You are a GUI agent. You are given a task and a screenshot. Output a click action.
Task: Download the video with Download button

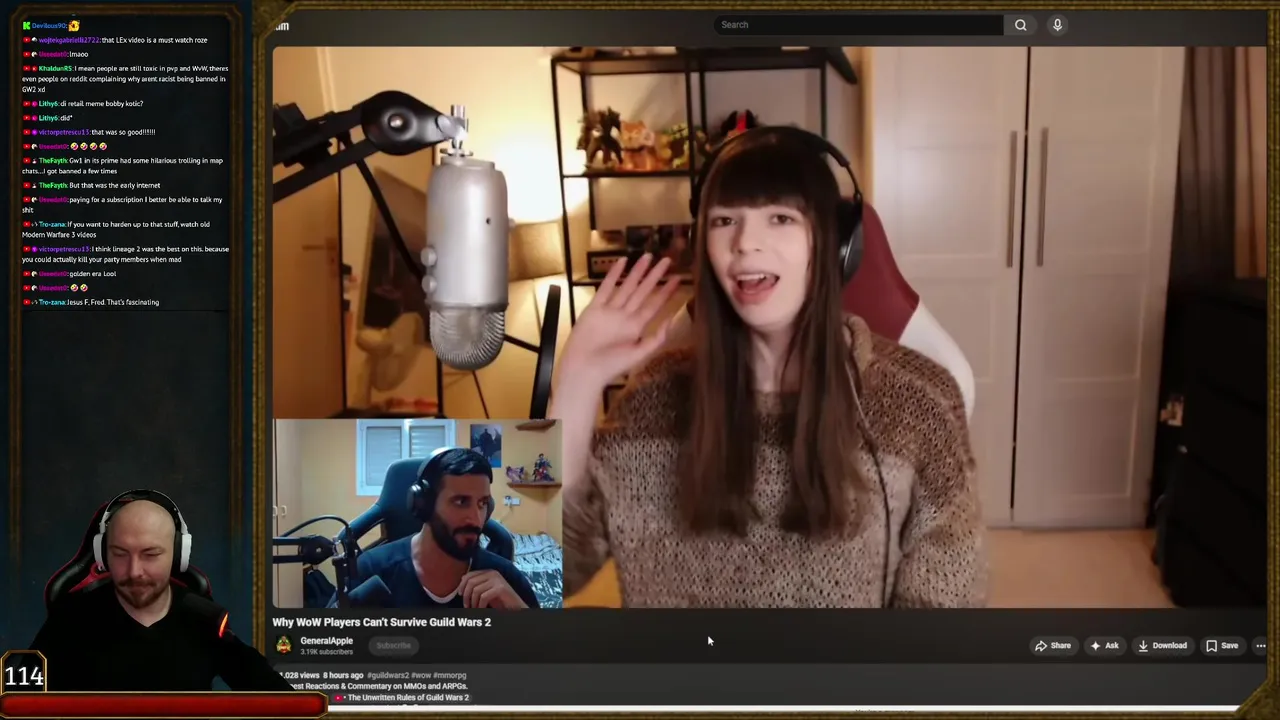pos(1163,646)
